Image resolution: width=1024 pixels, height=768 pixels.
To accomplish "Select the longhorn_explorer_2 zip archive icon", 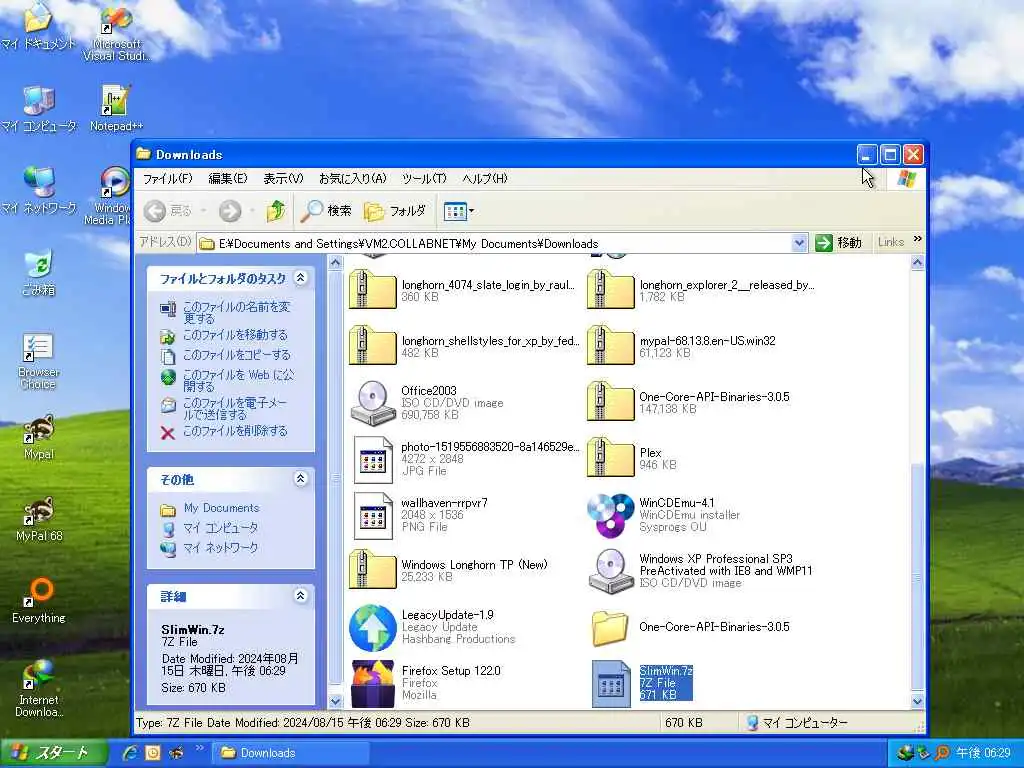I will point(610,291).
